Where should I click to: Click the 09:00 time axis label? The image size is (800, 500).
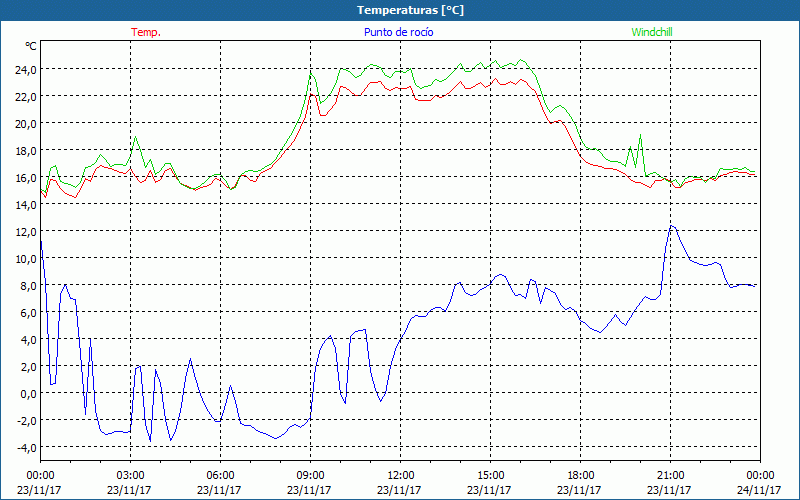[310, 476]
